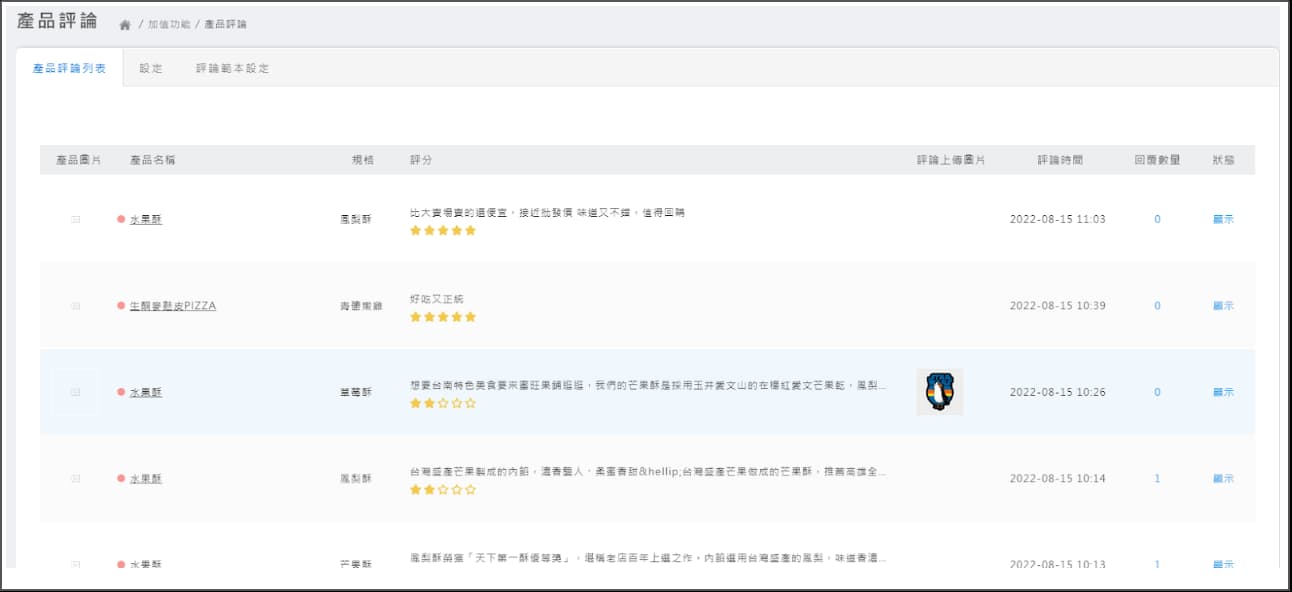
Task: Open the 設定 tab
Action: [151, 69]
